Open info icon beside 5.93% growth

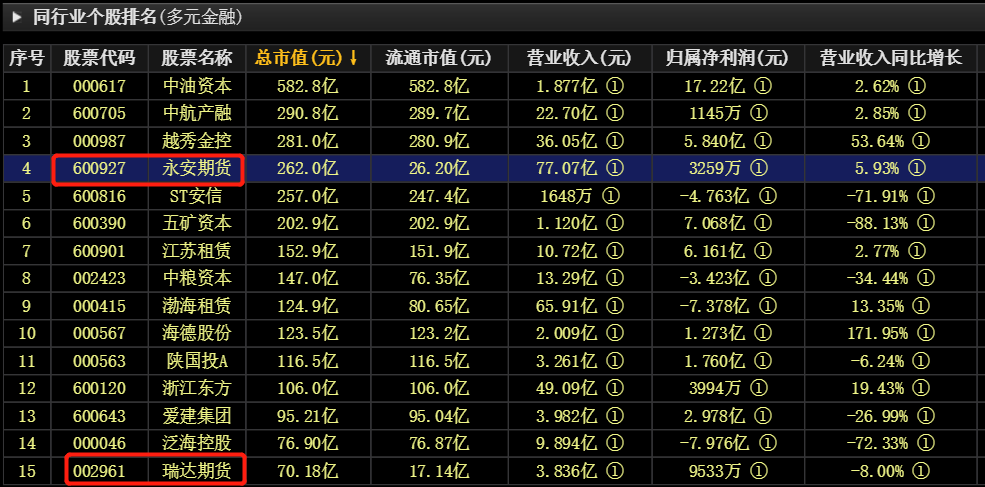[x=917, y=168]
